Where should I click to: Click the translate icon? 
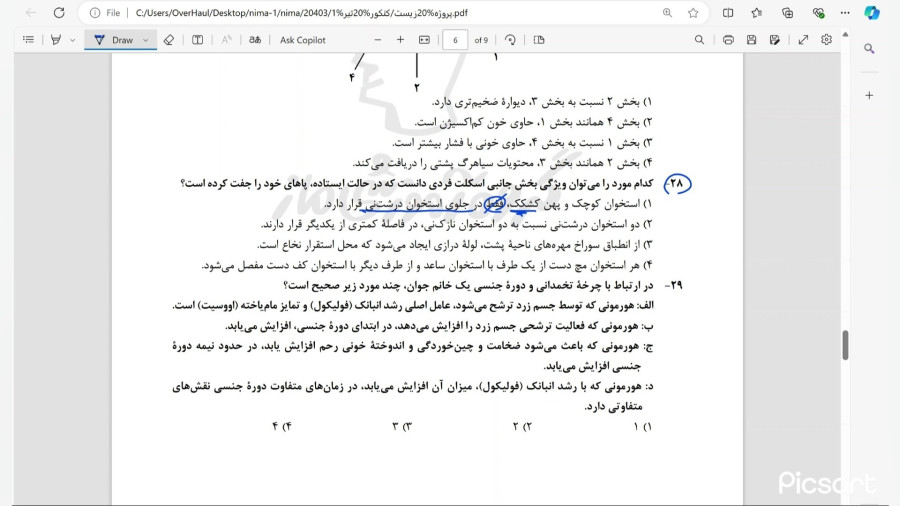pos(255,40)
